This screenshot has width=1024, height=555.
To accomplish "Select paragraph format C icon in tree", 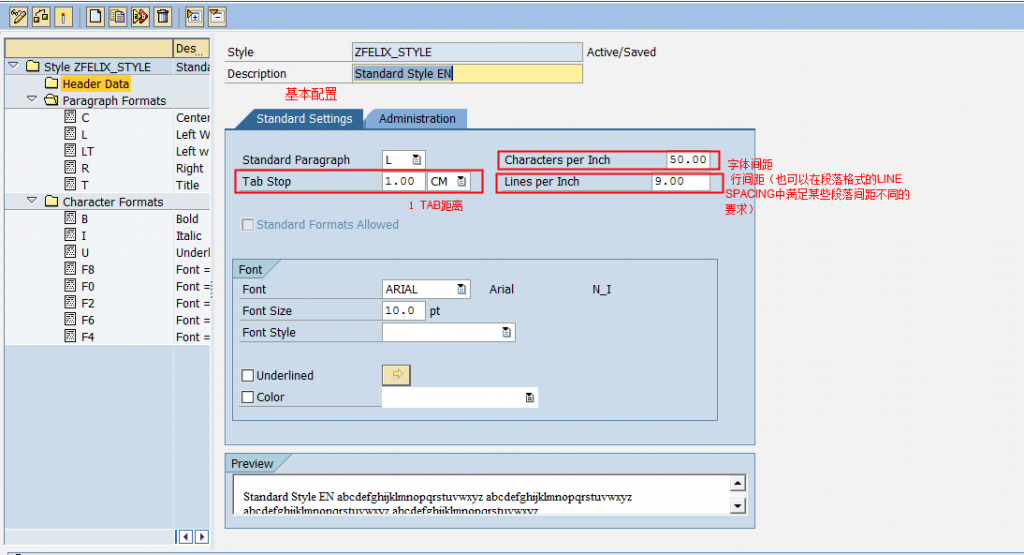I will [71, 117].
